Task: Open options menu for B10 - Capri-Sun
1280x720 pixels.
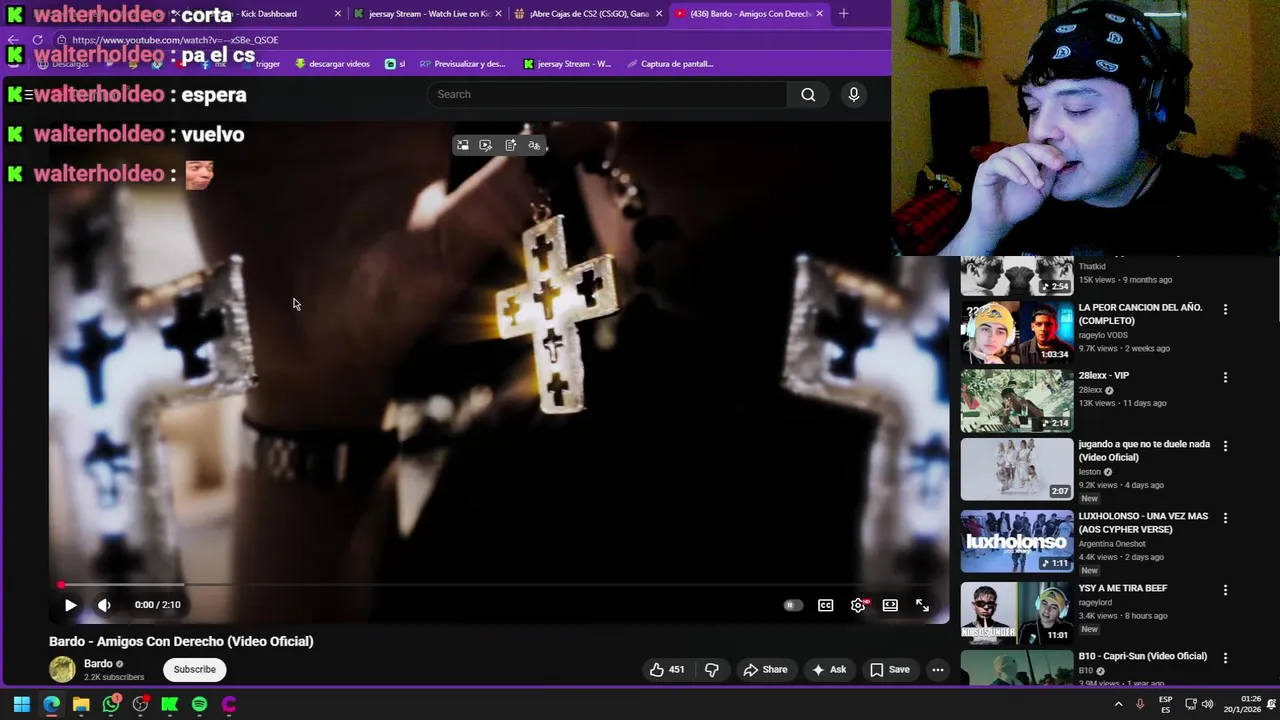Action: pyautogui.click(x=1225, y=657)
